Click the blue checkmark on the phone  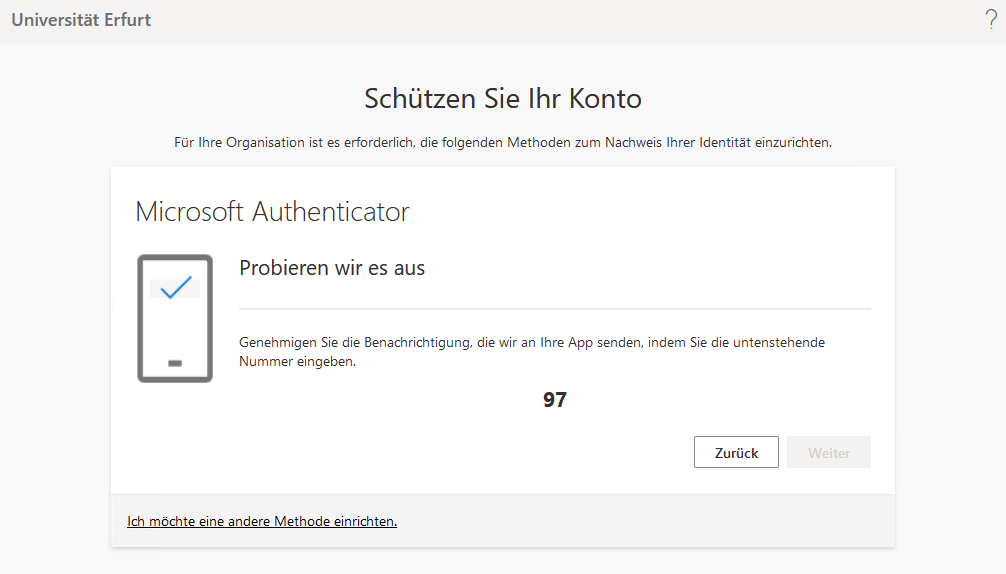[175, 288]
